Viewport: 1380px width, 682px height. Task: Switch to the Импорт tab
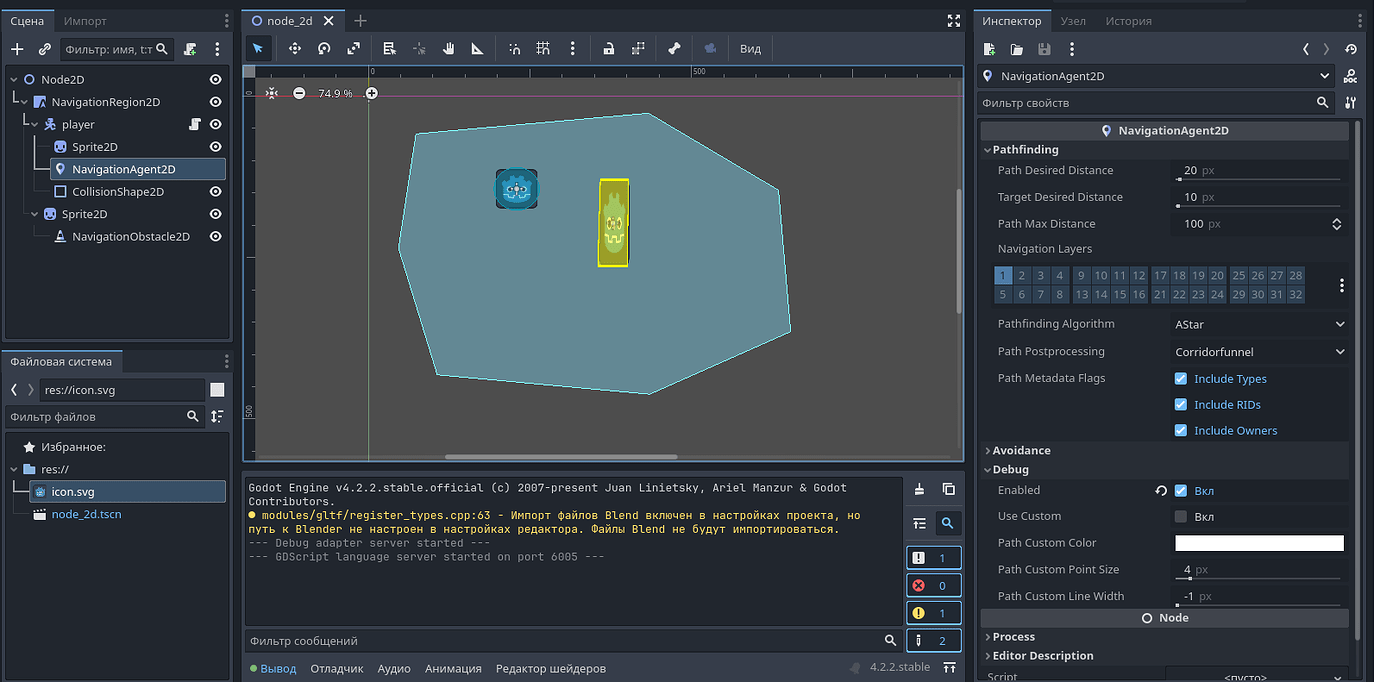(x=85, y=21)
